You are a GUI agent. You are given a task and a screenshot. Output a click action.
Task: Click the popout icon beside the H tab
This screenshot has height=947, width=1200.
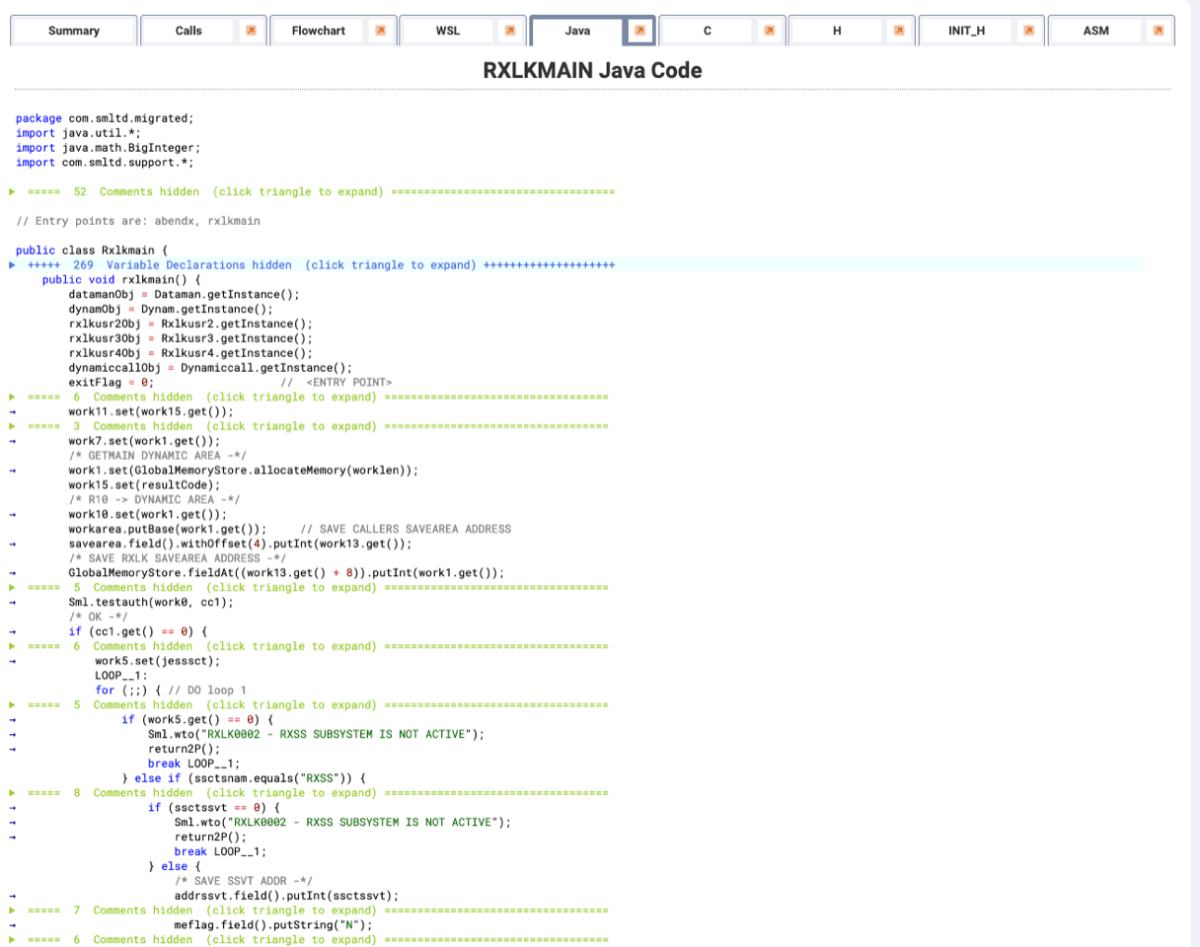898,31
